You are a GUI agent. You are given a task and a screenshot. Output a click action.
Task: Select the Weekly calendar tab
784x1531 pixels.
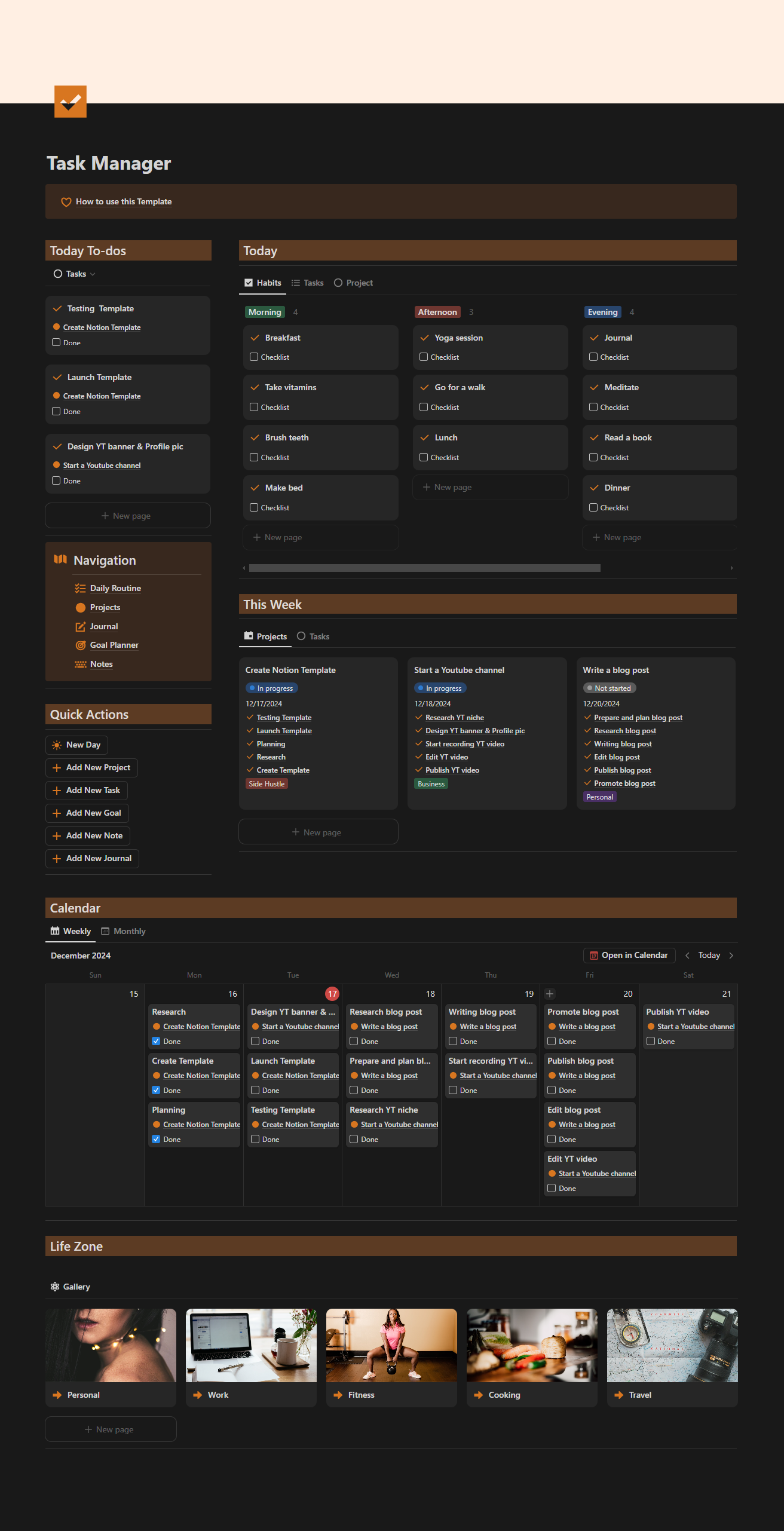71,931
